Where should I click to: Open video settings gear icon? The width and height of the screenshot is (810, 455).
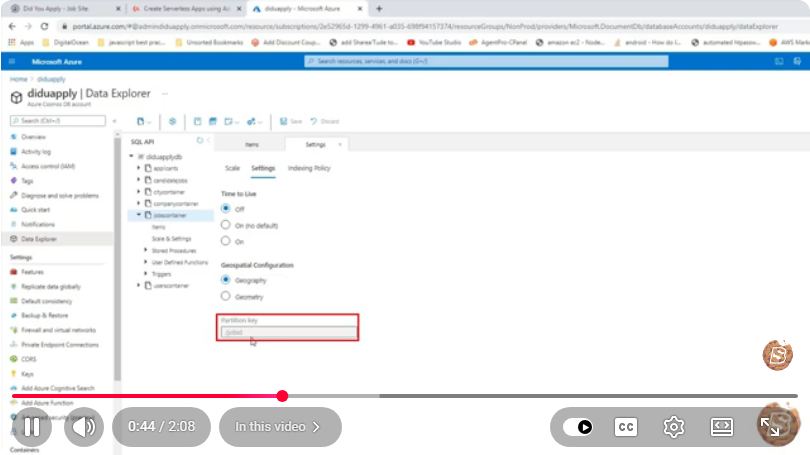(x=674, y=427)
